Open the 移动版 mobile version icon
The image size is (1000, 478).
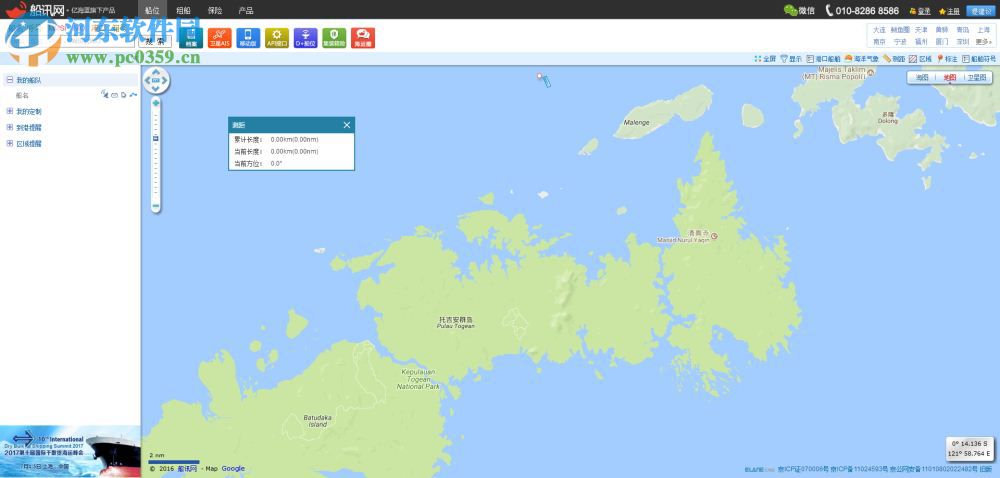[248, 38]
